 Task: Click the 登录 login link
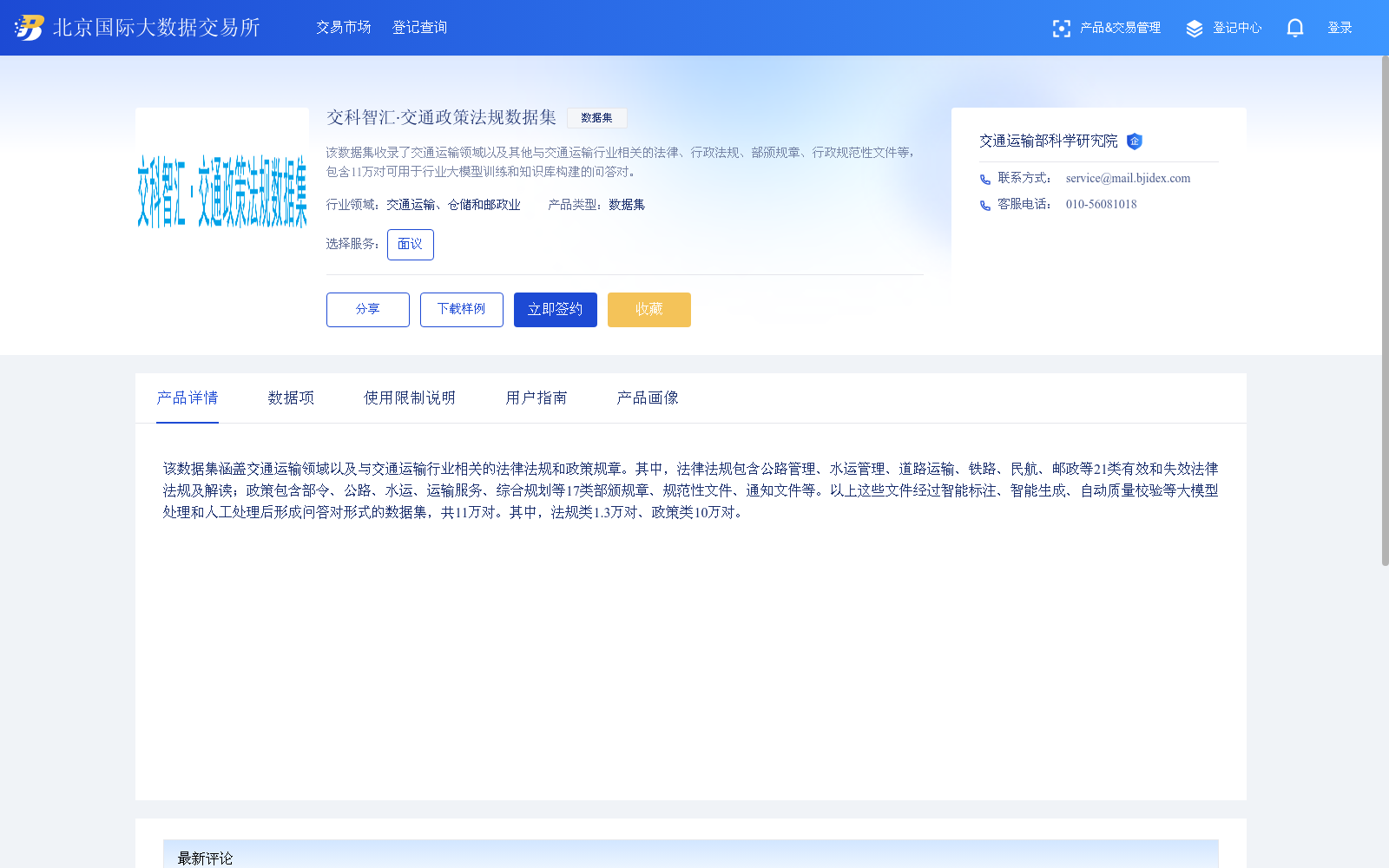1340,28
